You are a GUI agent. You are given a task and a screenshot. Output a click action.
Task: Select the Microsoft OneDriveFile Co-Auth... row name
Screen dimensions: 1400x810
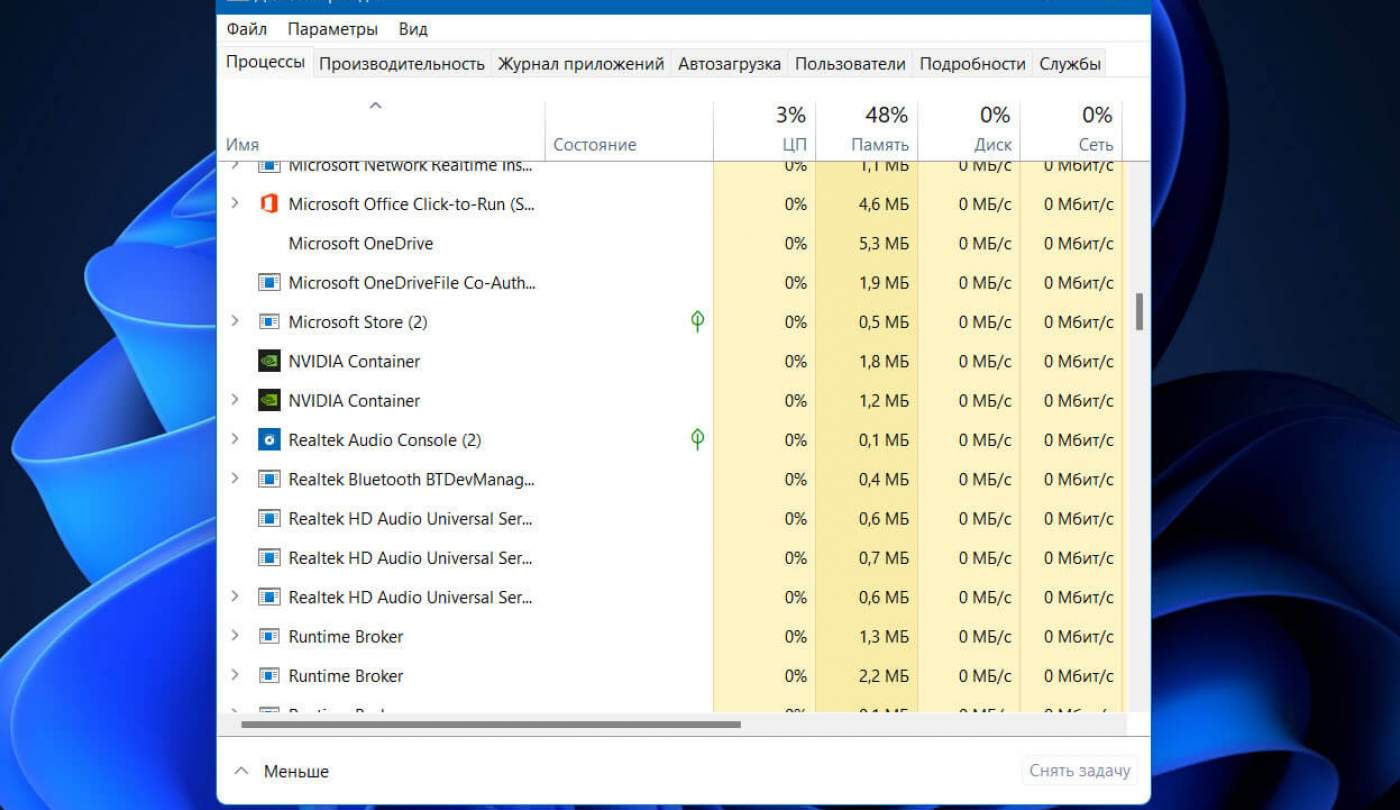pyautogui.click(x=412, y=283)
